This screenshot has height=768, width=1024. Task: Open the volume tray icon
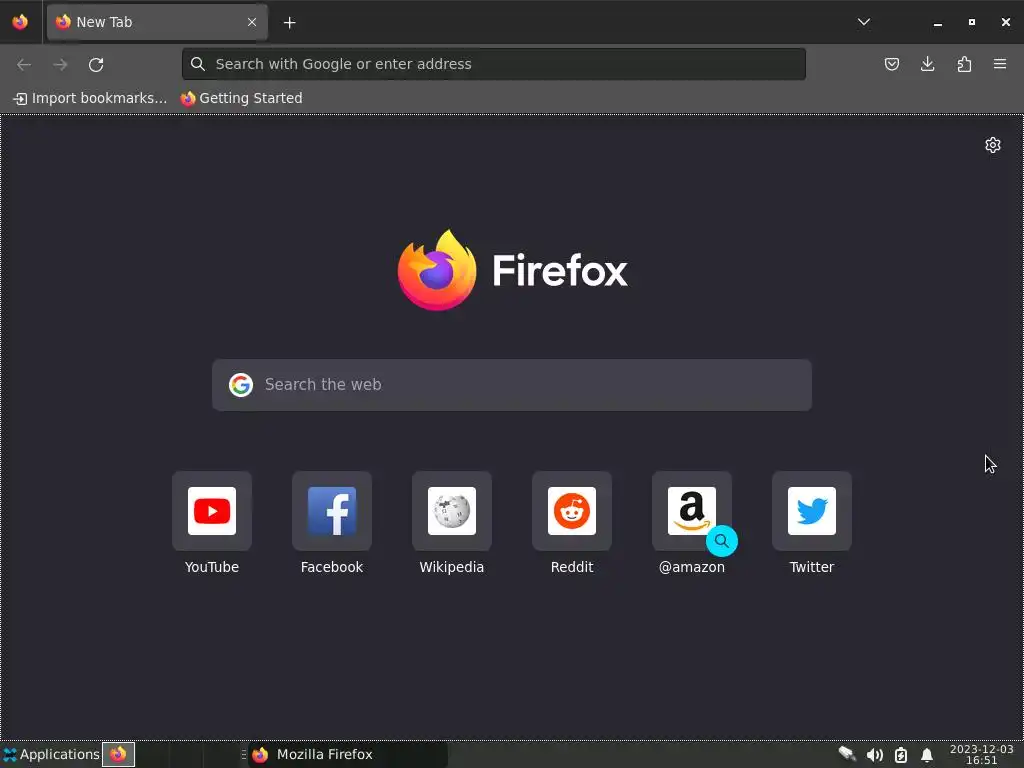click(874, 755)
